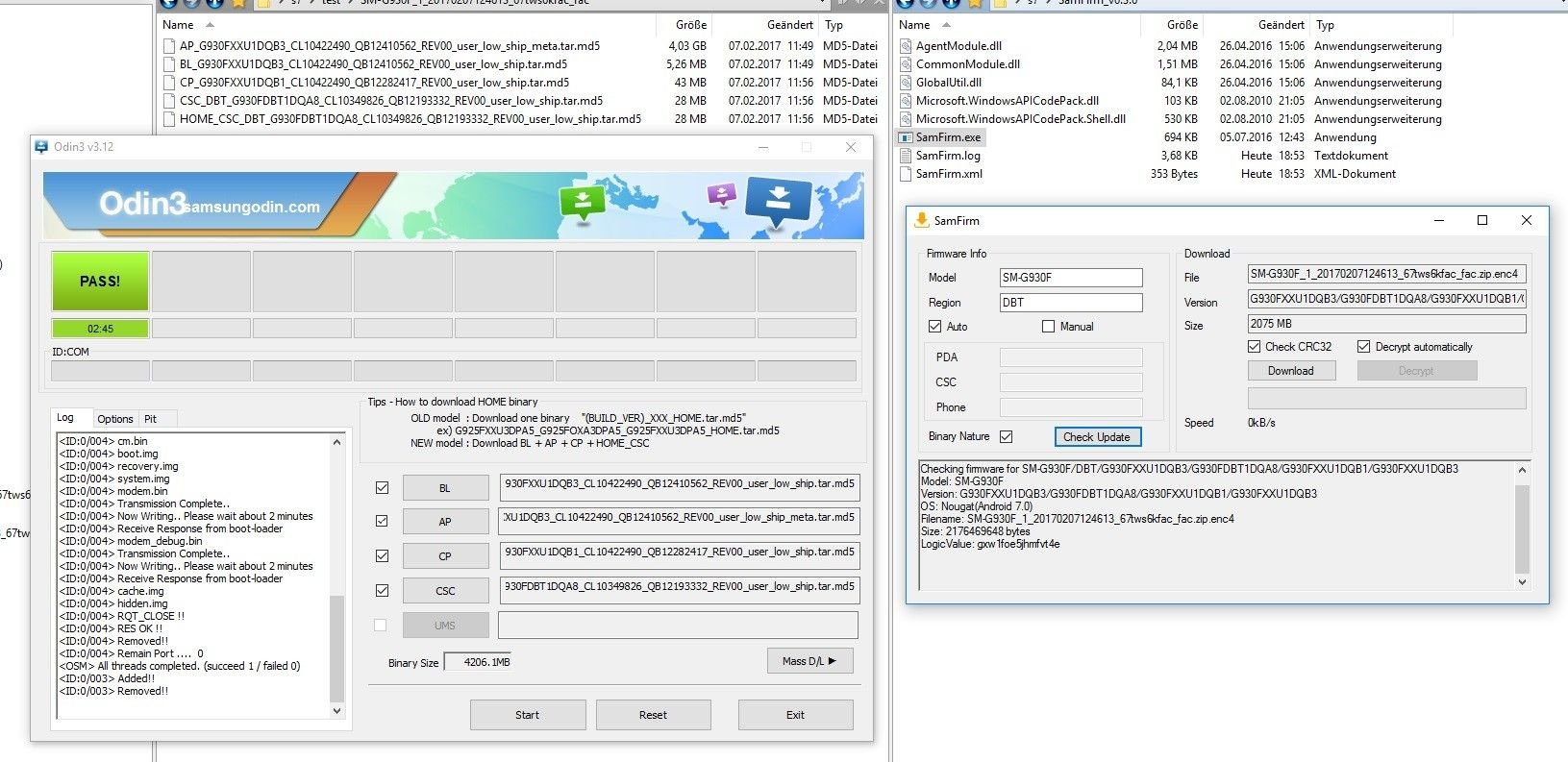Select the GlobalUtil.dll file icon
1568x762 pixels.
coord(905,83)
